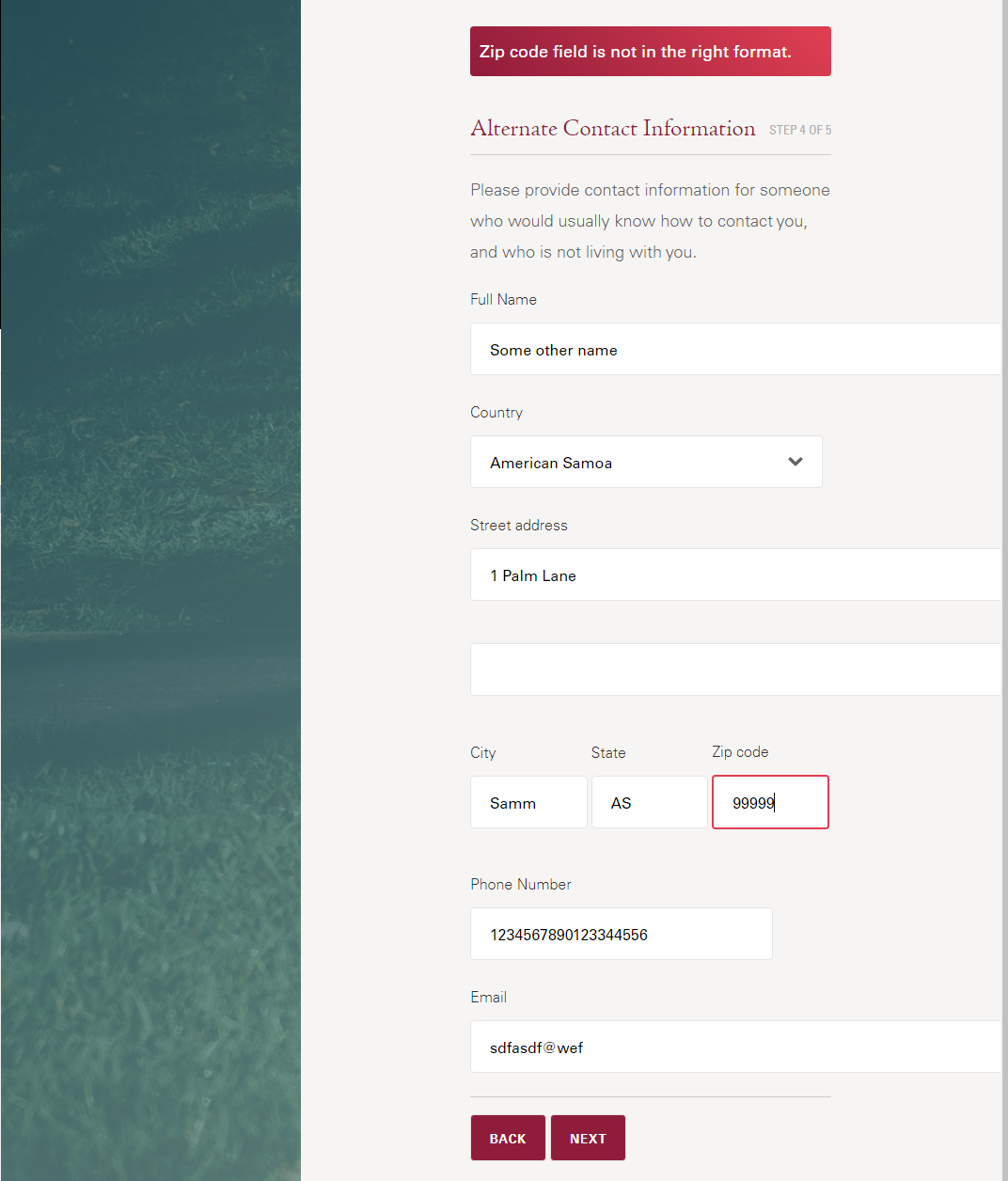Select the empty second address line field

[733, 669]
